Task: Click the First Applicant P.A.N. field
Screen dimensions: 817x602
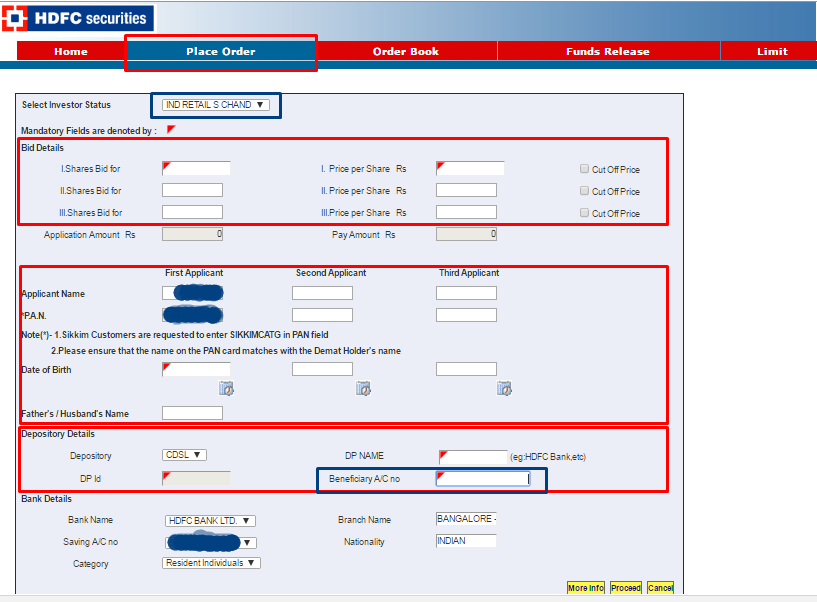Action: pyautogui.click(x=192, y=315)
